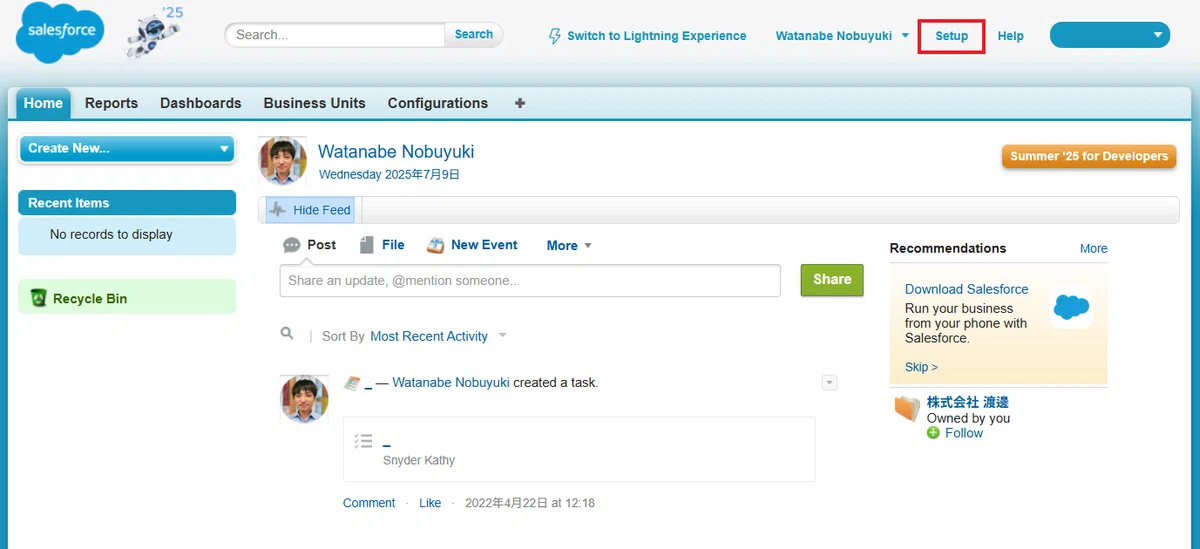The height and width of the screenshot is (549, 1200).
Task: Click the Comment link under the post
Action: [x=369, y=503]
